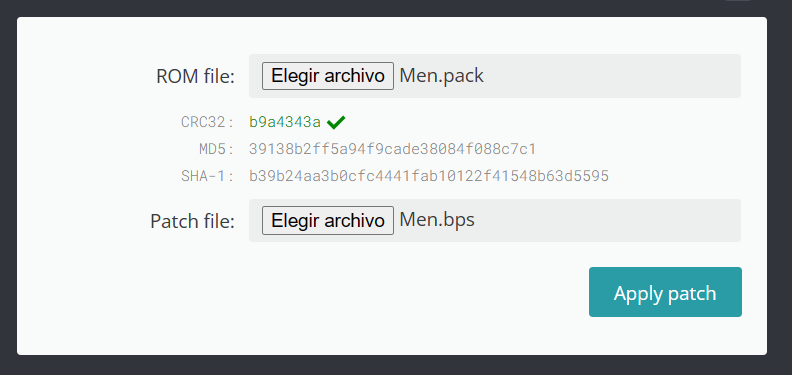This screenshot has height=375, width=792.
Task: Click the green CRC32 verification checkmark
Action: [336, 122]
